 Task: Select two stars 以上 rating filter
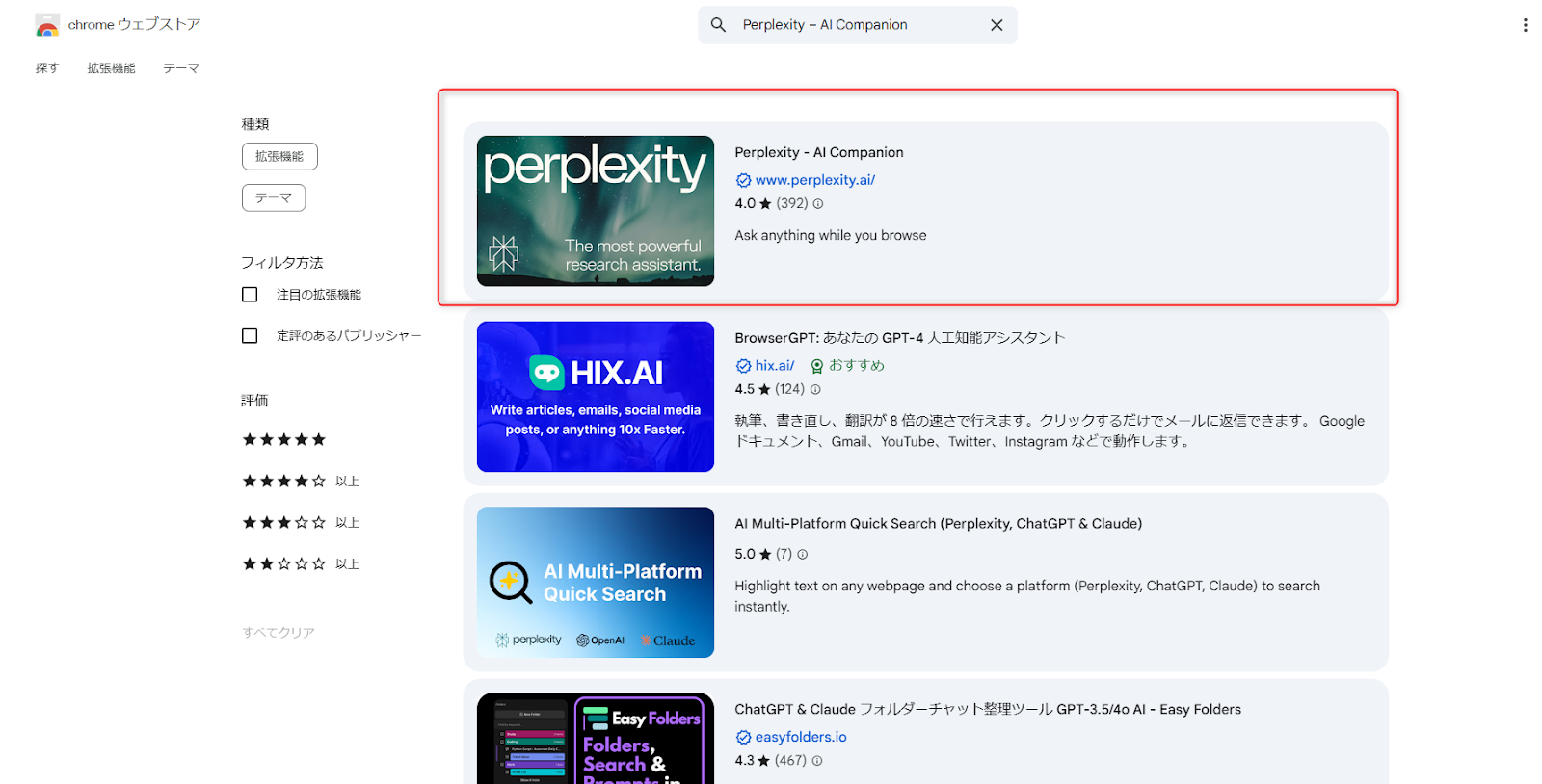tap(301, 564)
